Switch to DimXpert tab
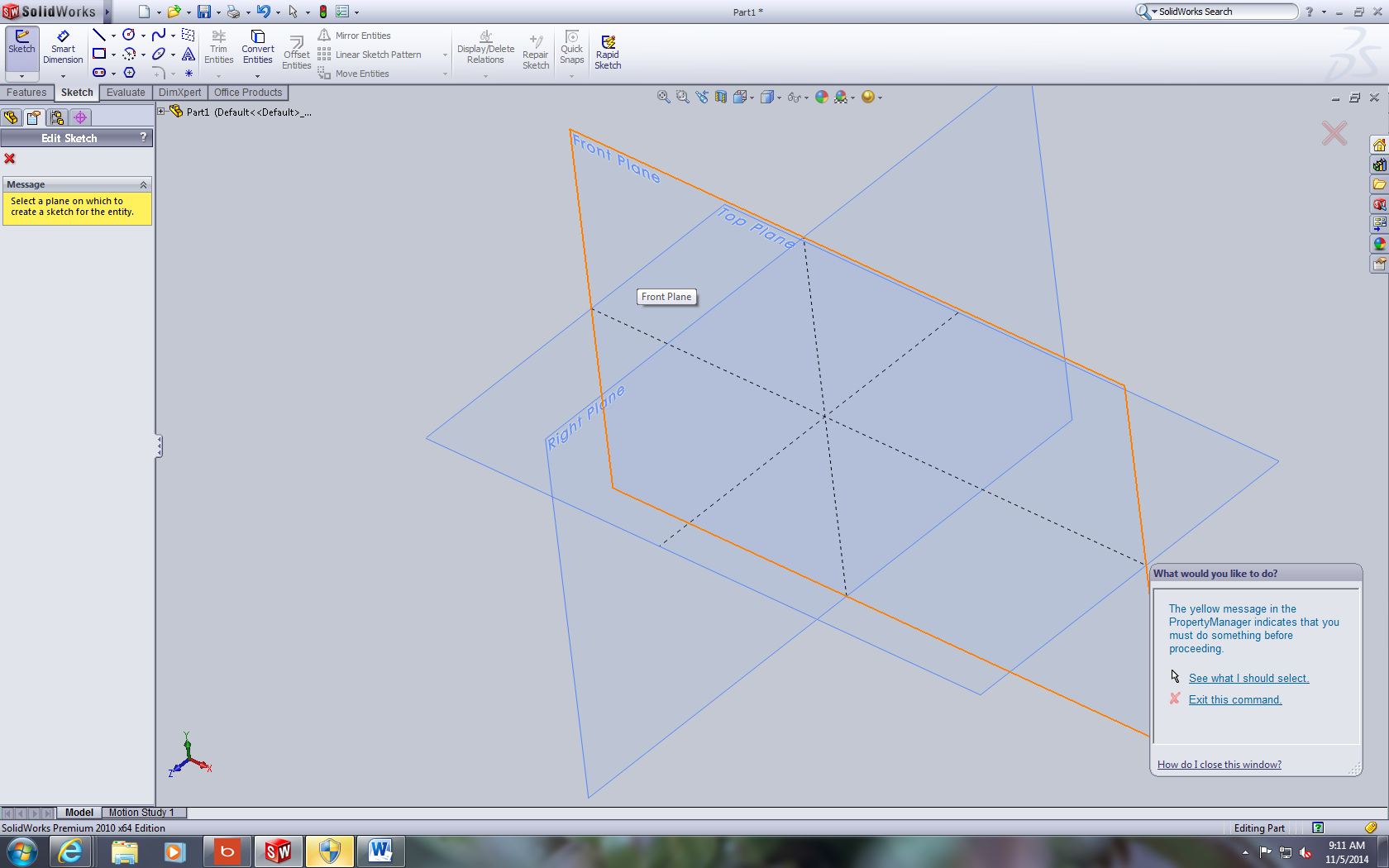The width and height of the screenshot is (1389, 868). [179, 93]
